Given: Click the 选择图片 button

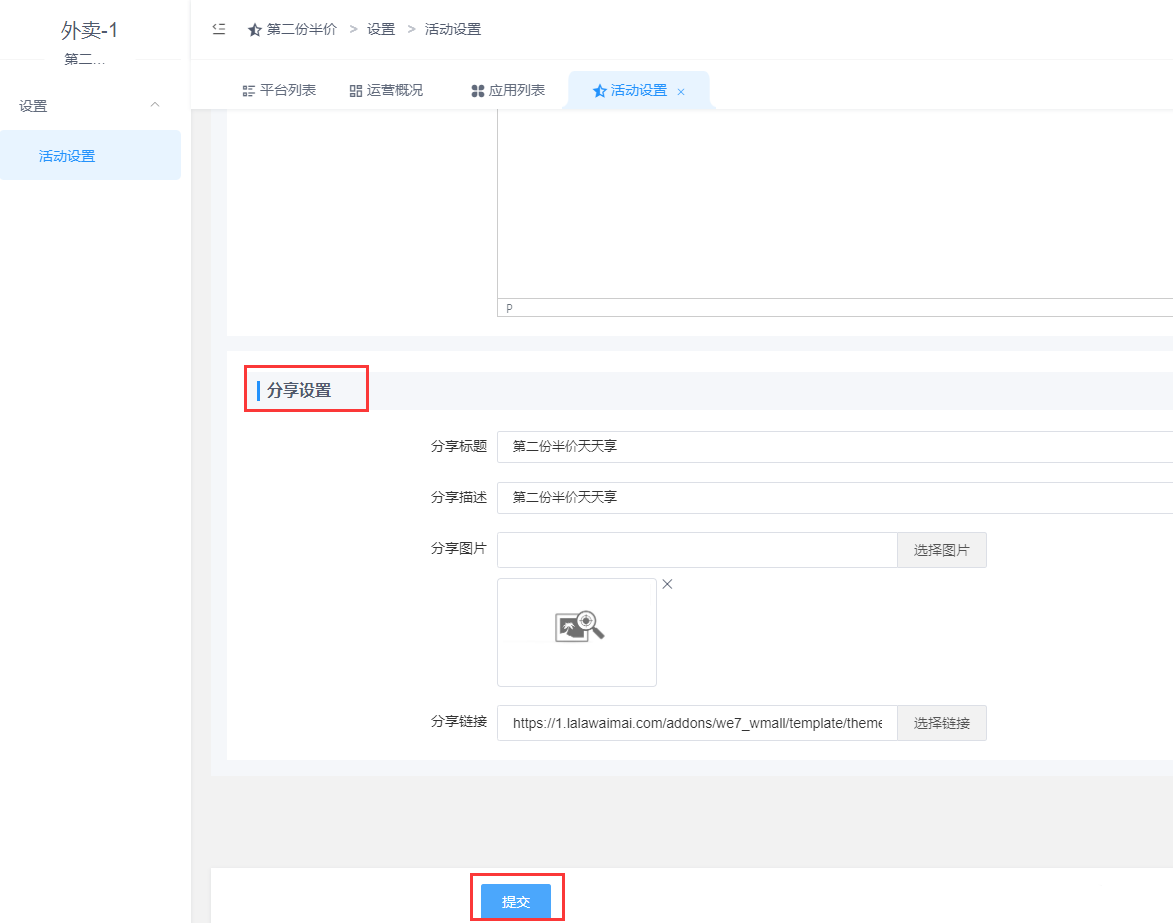Looking at the screenshot, I should (941, 550).
